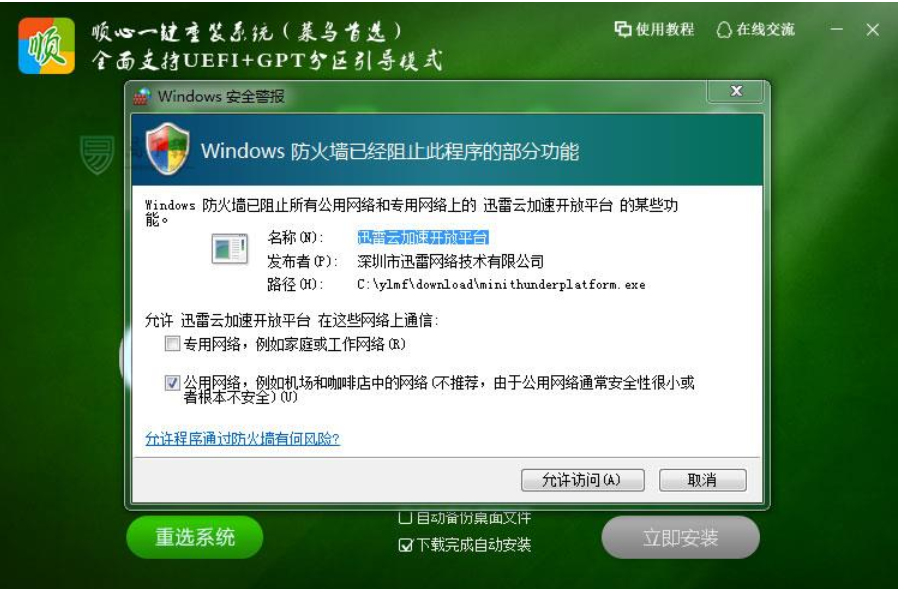Viewport: 899px width, 589px height.
Task: Click the green 重选系统 button
Action: [195, 537]
